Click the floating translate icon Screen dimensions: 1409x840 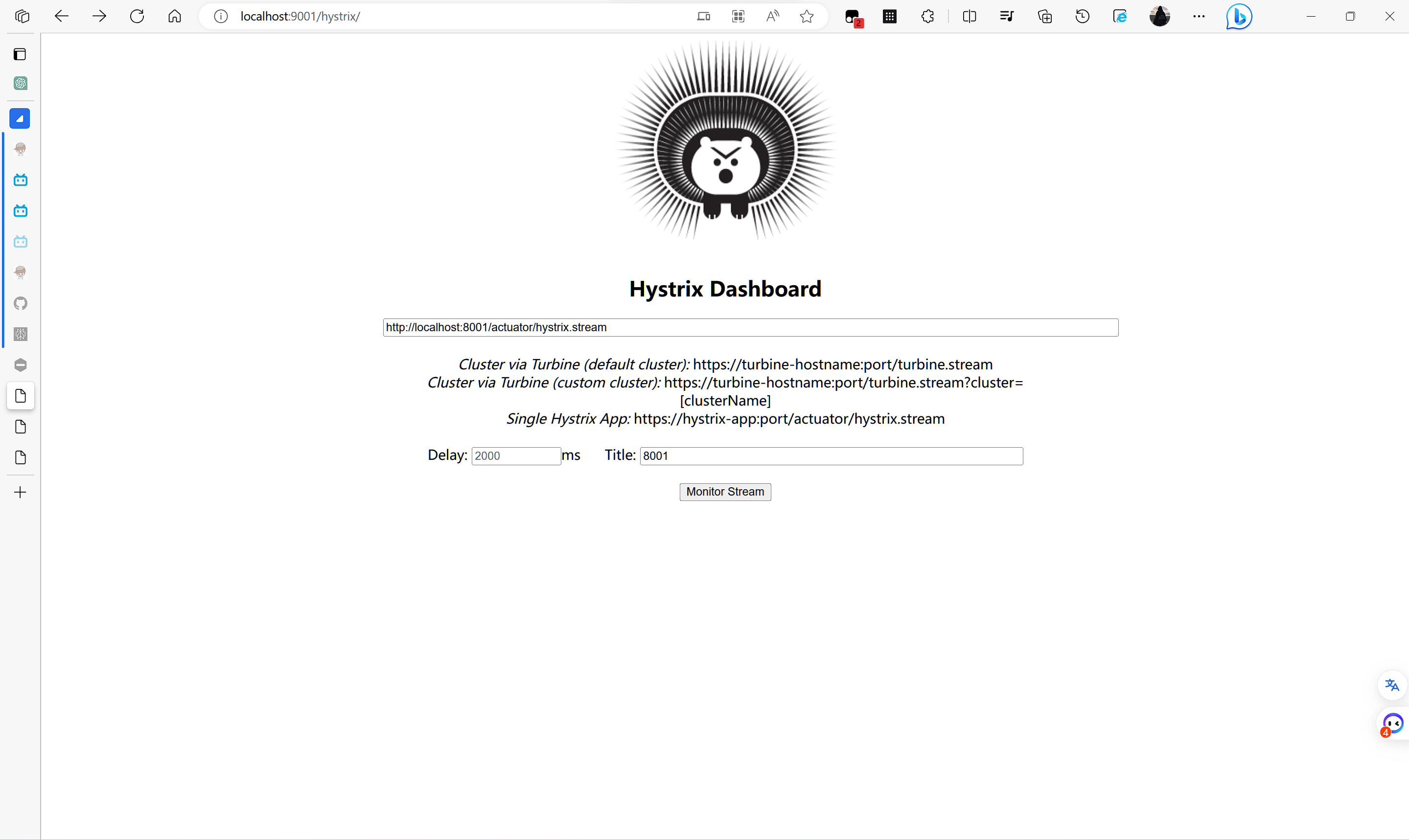pyautogui.click(x=1391, y=685)
